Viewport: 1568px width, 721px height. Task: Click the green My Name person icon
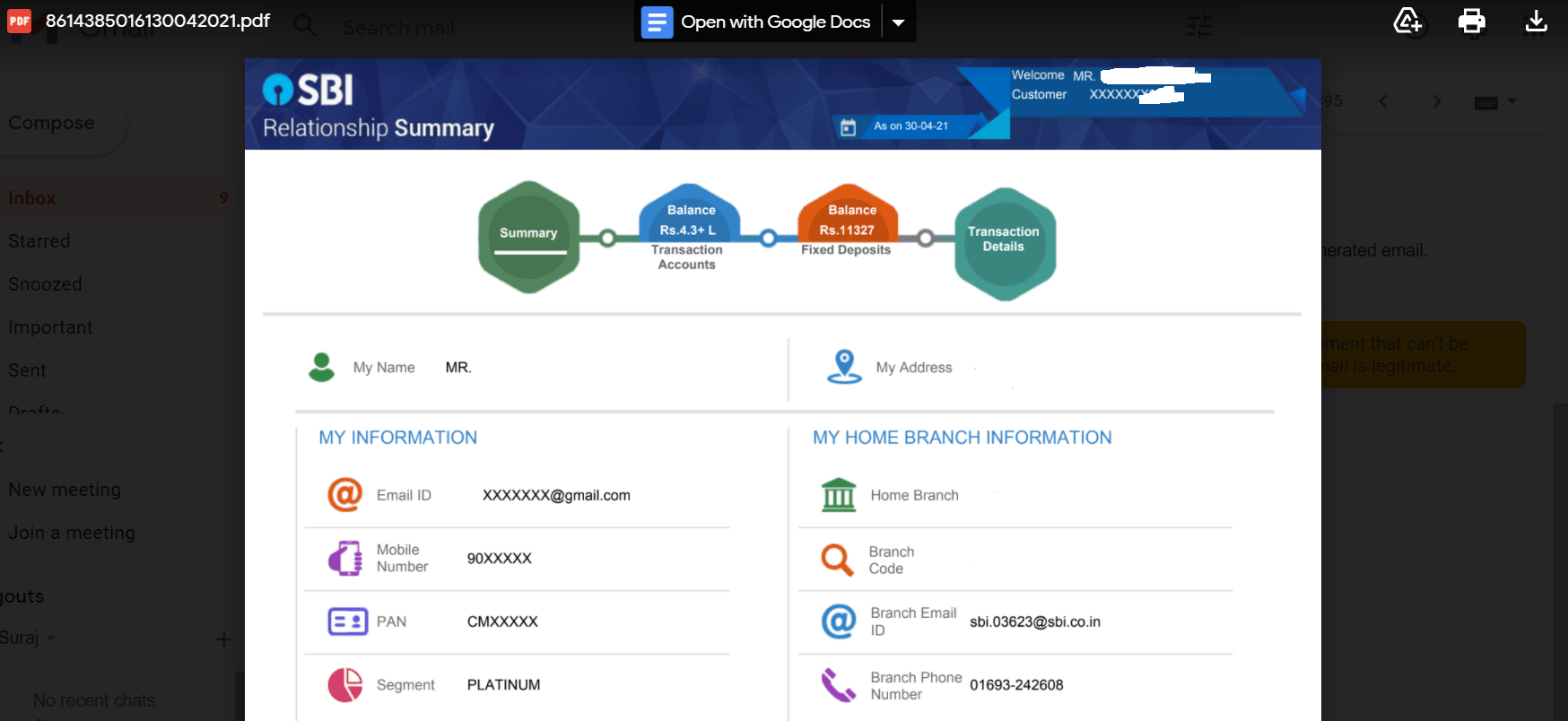click(321, 367)
